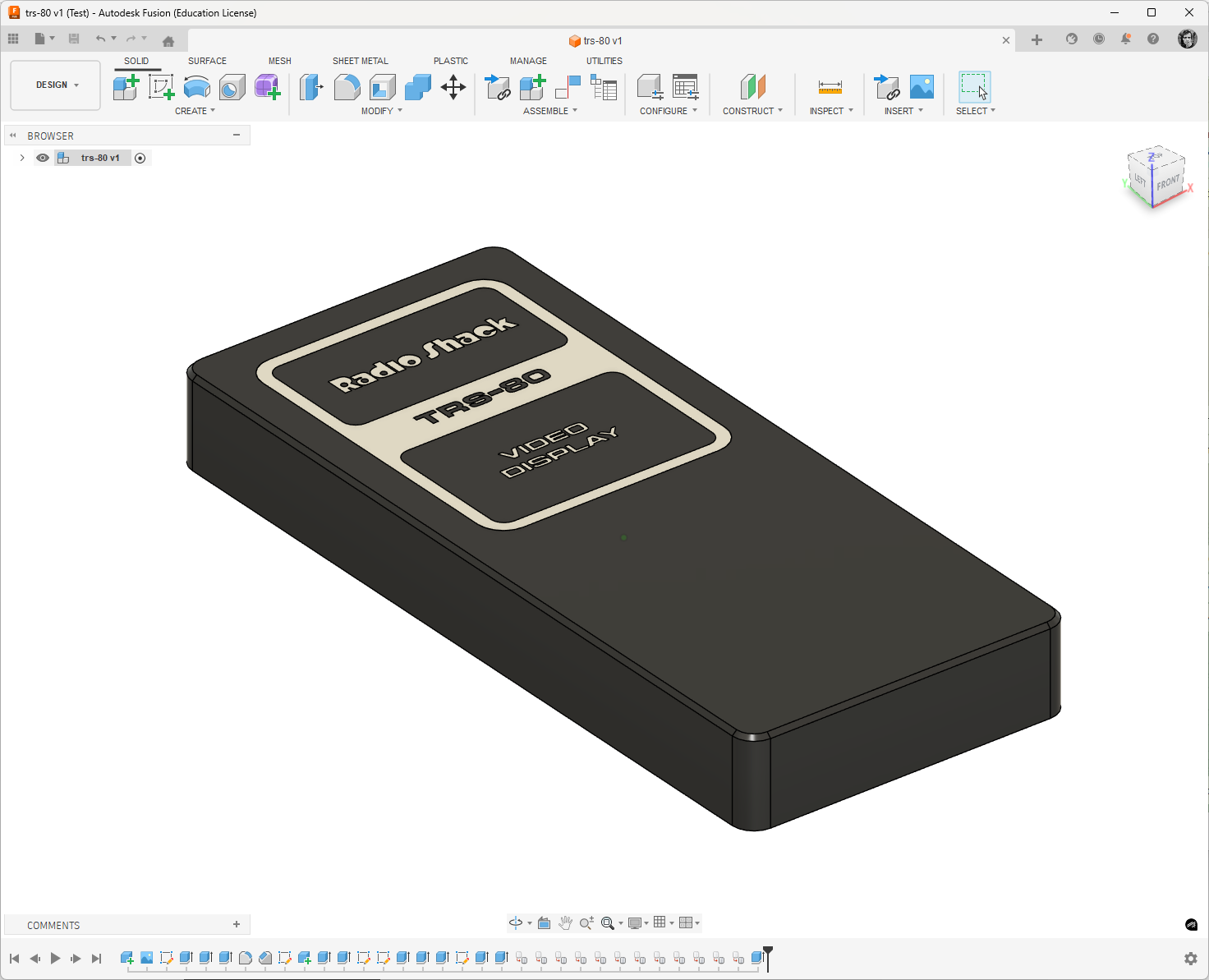The height and width of the screenshot is (980, 1209).
Task: Choose the Press Pull tool
Action: (x=311, y=87)
